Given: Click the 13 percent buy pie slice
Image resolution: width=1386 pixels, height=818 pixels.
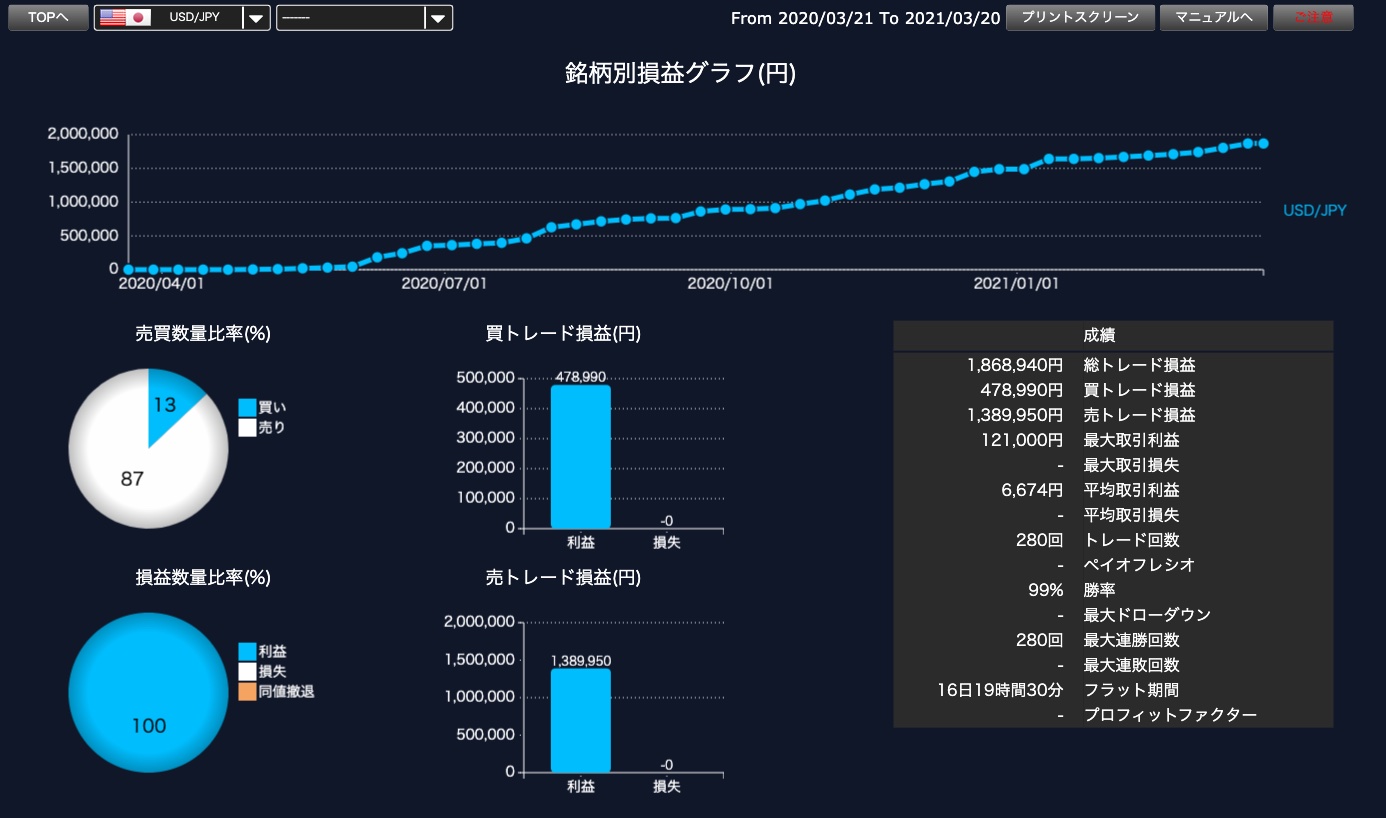Looking at the screenshot, I should tap(166, 402).
